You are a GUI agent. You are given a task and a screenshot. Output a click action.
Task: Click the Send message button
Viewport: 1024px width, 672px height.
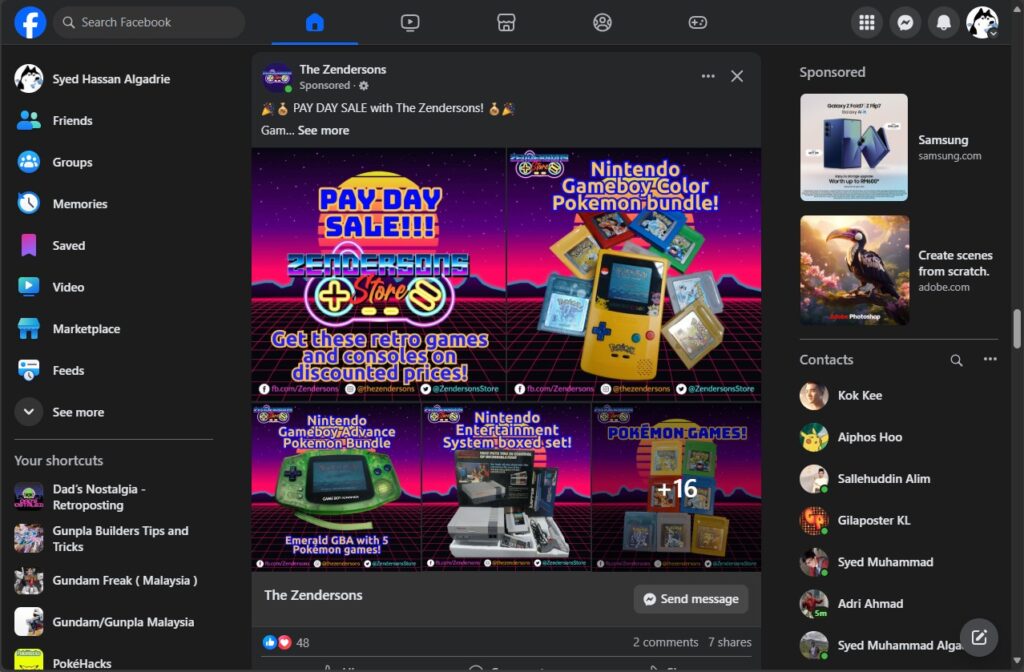point(691,599)
